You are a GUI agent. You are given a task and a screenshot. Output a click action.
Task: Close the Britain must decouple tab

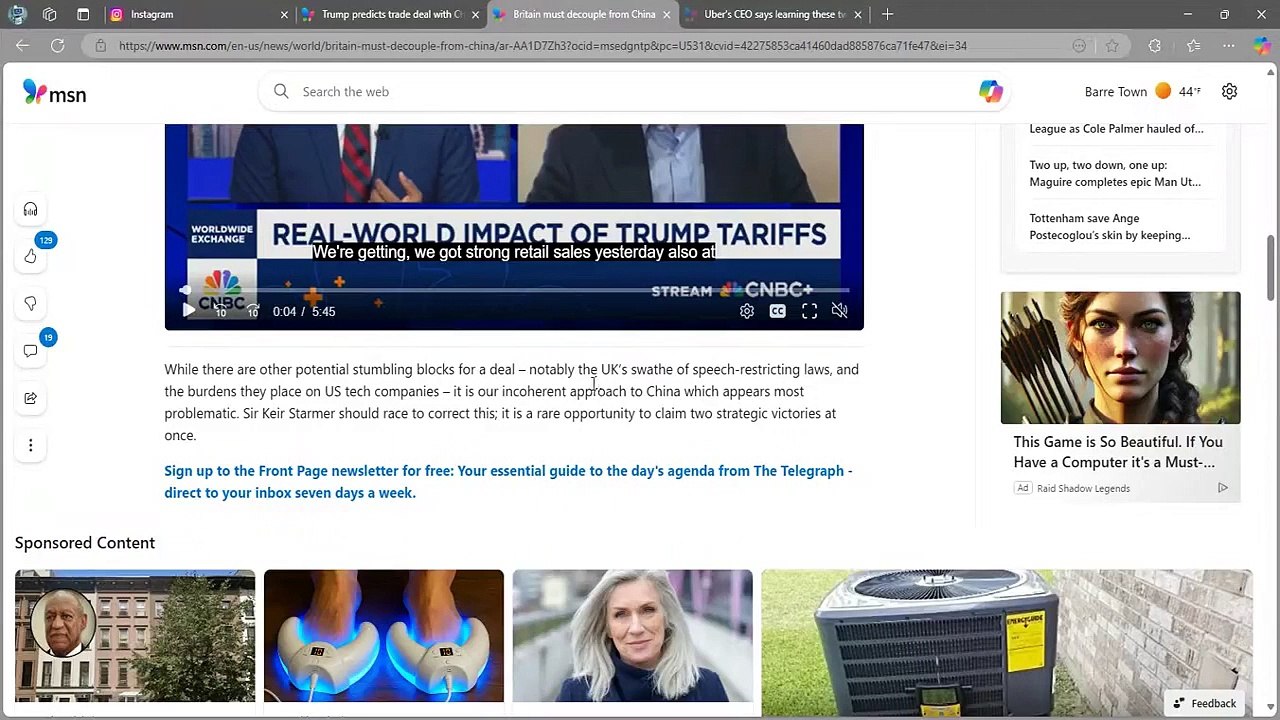(x=666, y=14)
